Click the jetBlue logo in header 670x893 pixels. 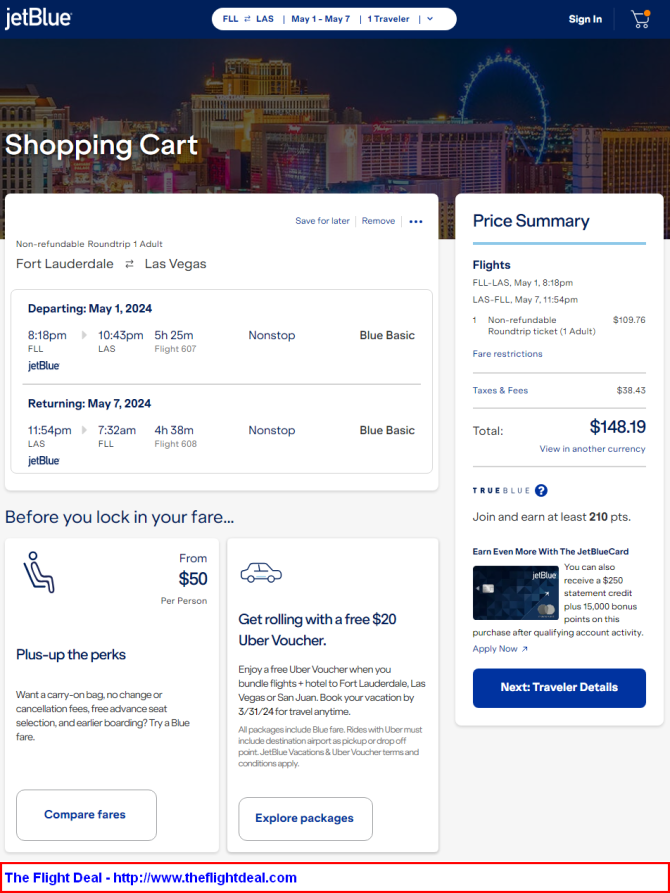pyautogui.click(x=38, y=19)
